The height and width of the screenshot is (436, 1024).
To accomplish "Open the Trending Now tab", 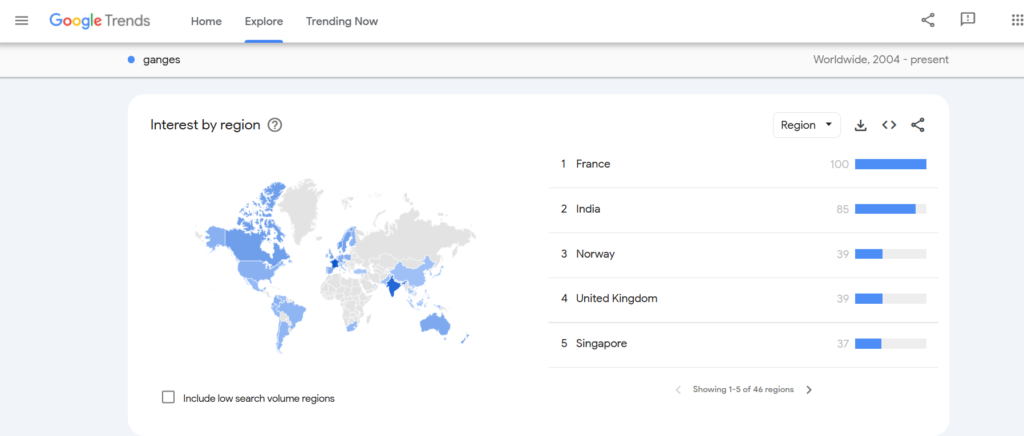I will [342, 21].
